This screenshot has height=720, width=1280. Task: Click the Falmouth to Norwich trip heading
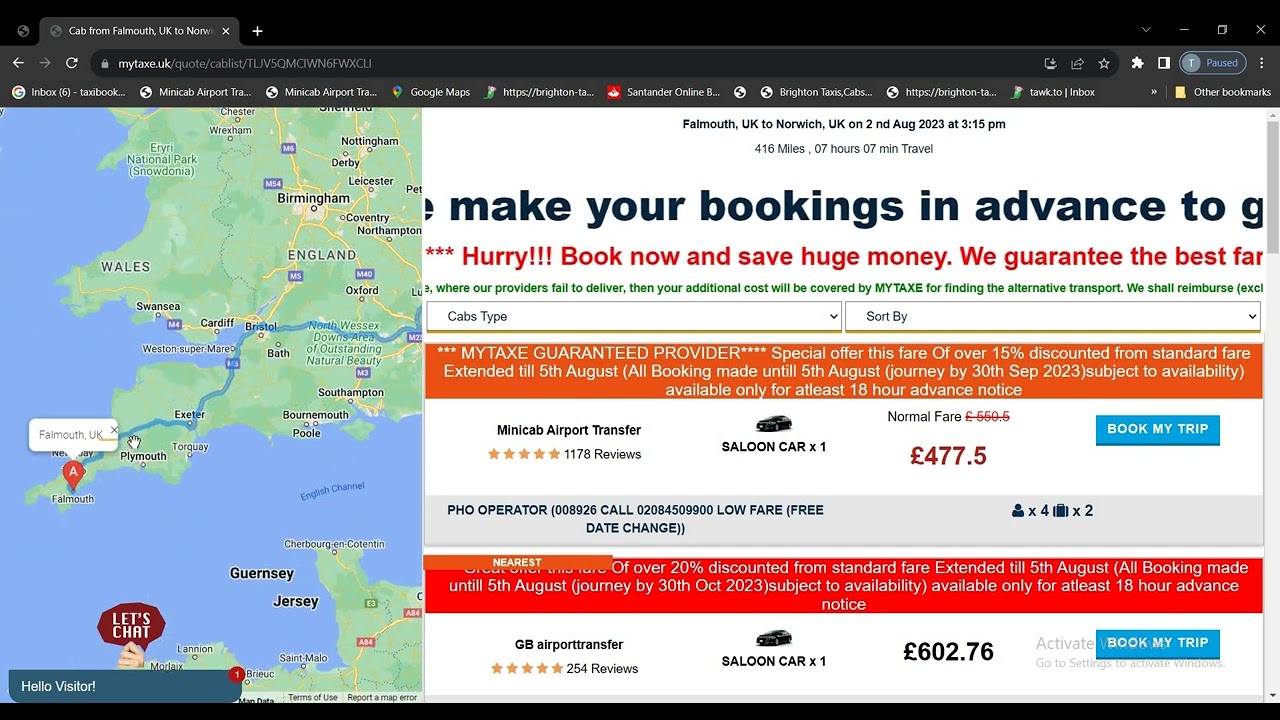click(844, 125)
